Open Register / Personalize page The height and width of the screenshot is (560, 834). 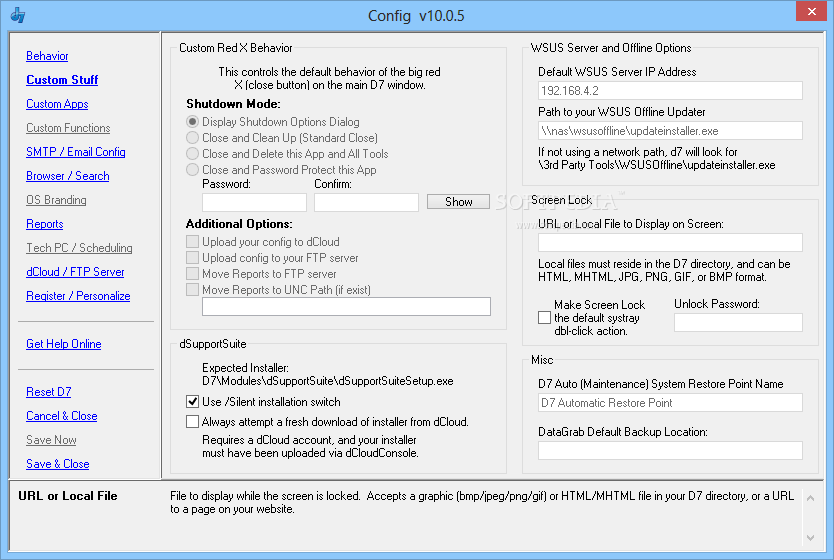(x=78, y=296)
